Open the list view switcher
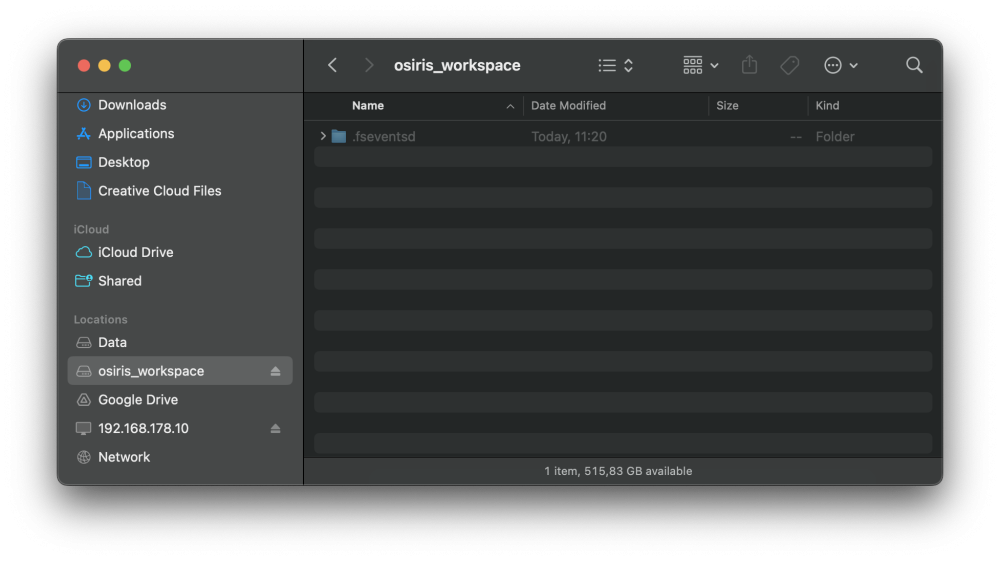This screenshot has width=1000, height=561. pyautogui.click(x=615, y=65)
